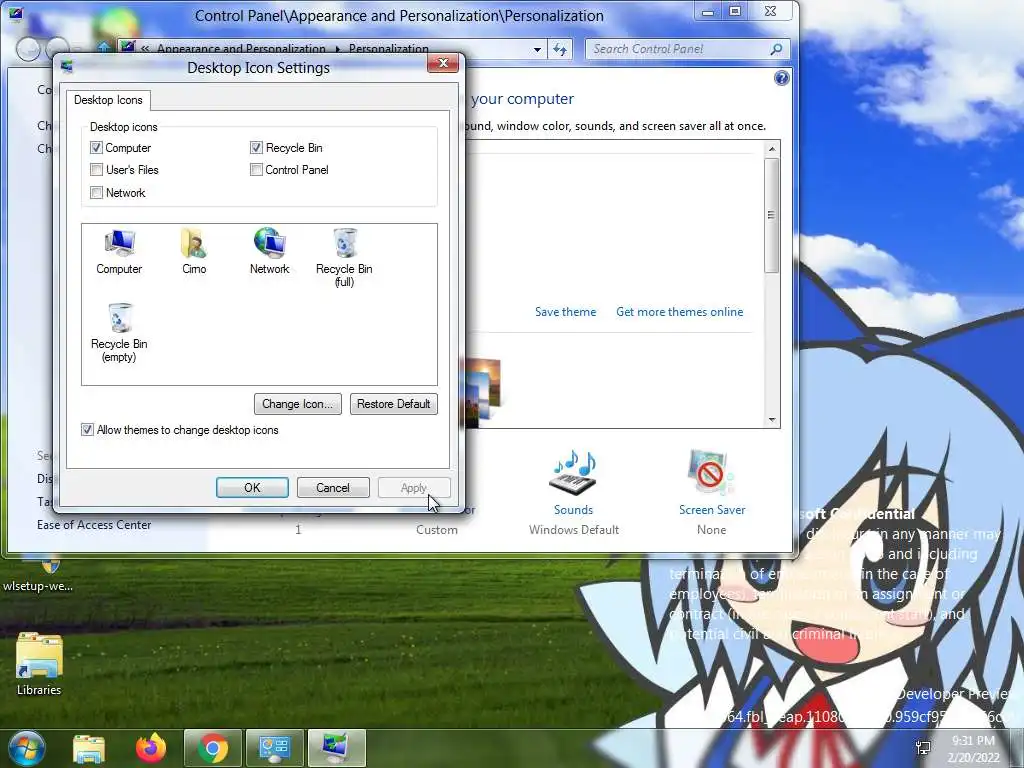Viewport: 1024px width, 768px height.
Task: Click the Save theme link
Action: [566, 312]
